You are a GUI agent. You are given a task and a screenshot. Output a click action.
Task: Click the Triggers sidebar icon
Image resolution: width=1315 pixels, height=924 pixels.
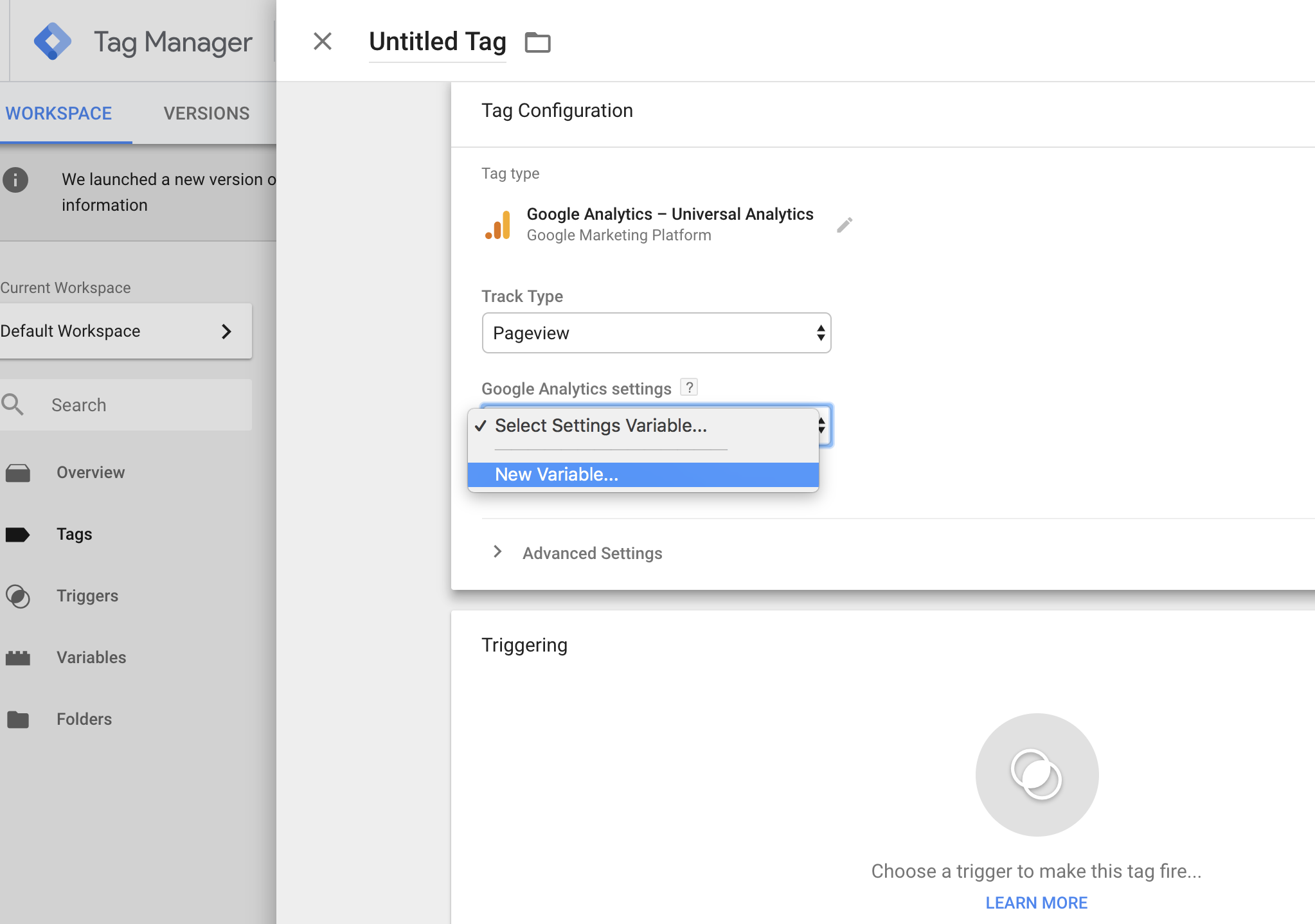click(x=18, y=596)
